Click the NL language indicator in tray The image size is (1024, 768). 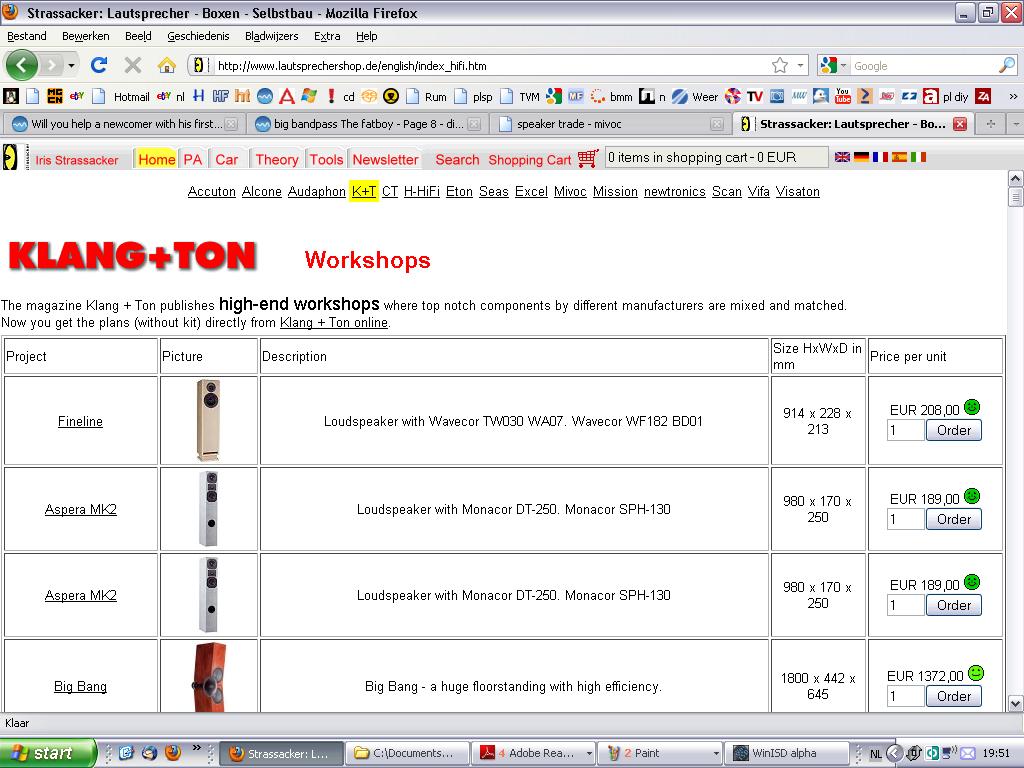(x=875, y=754)
